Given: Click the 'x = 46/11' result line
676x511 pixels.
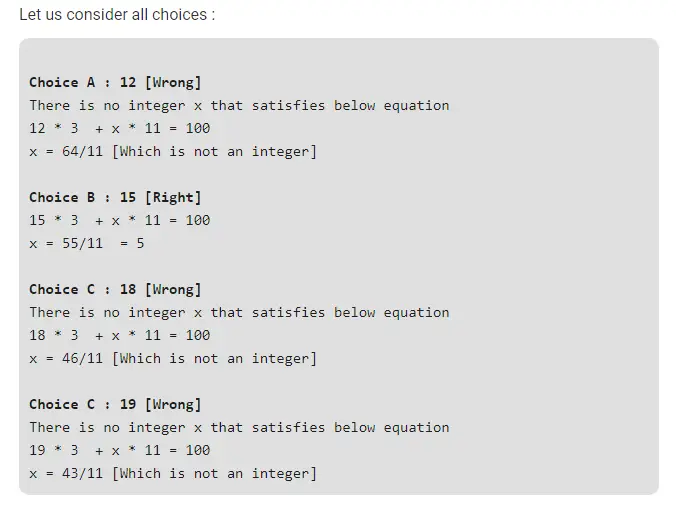Looking at the screenshot, I should pos(172,358).
